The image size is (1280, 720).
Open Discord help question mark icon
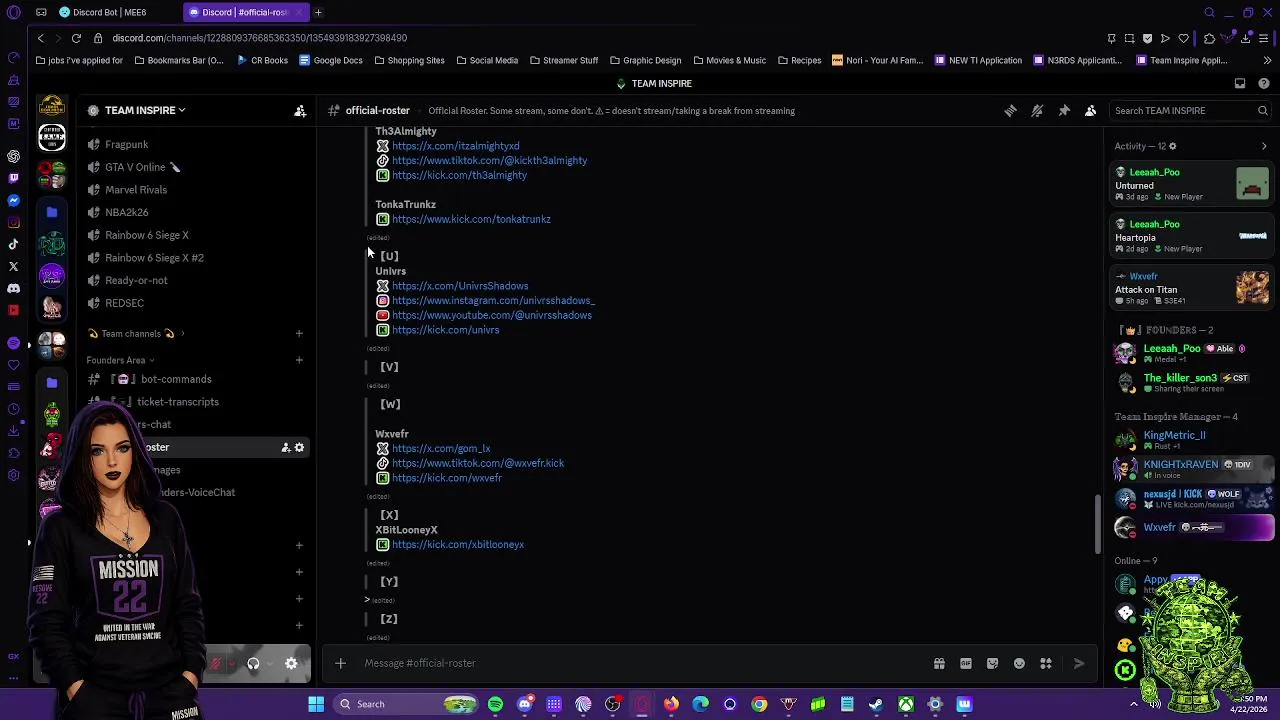click(x=1264, y=84)
